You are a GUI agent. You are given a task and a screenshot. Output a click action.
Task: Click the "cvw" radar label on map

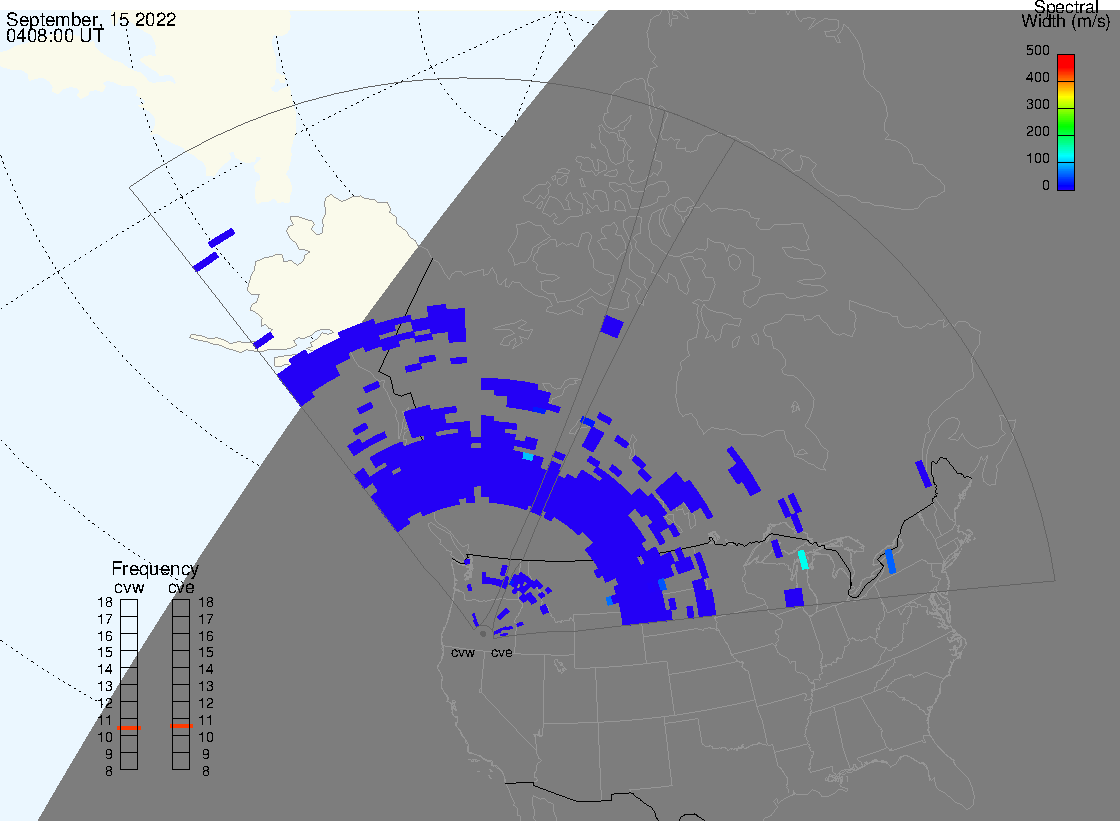point(463,653)
